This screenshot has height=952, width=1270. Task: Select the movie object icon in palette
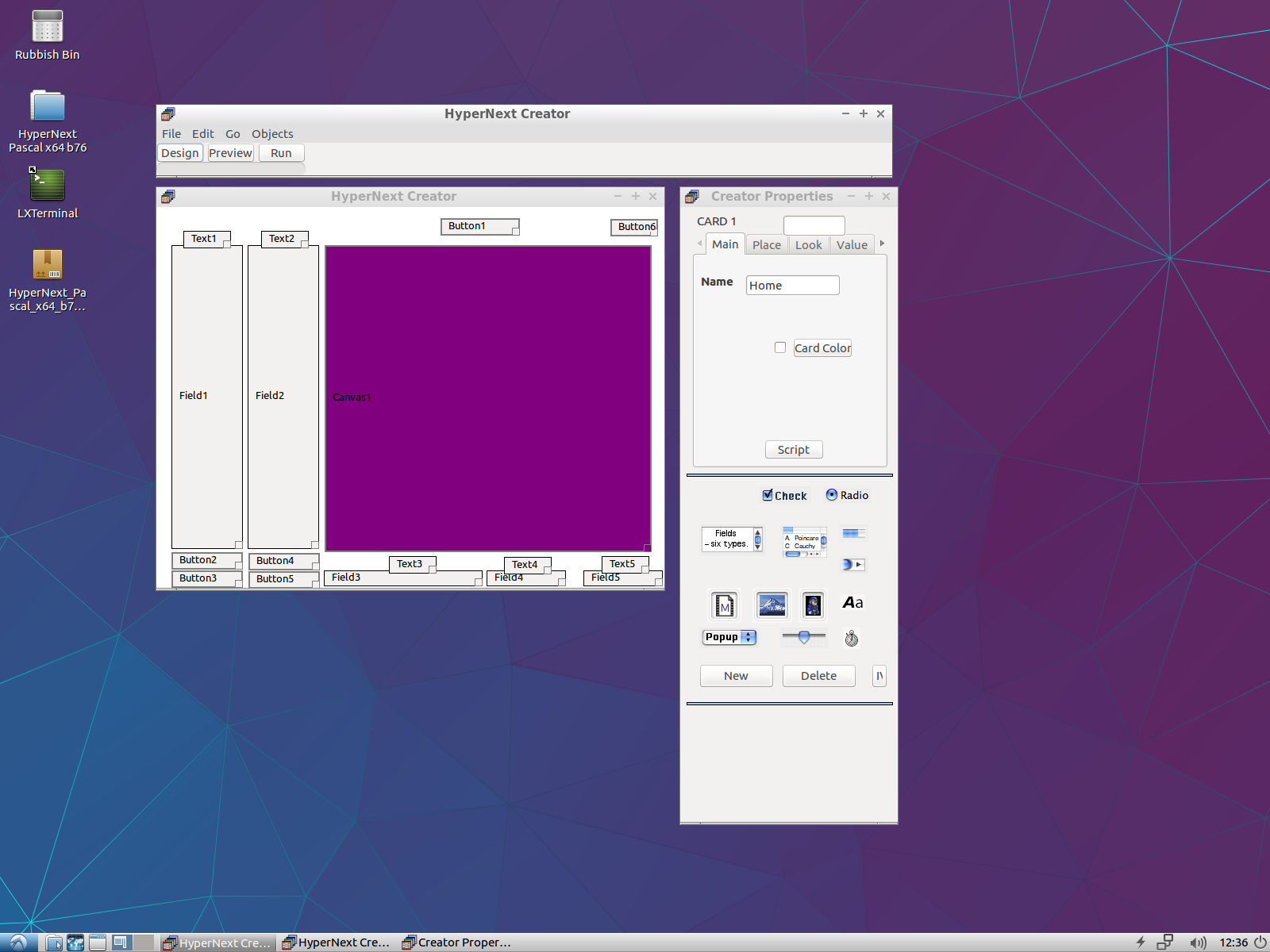coord(724,605)
